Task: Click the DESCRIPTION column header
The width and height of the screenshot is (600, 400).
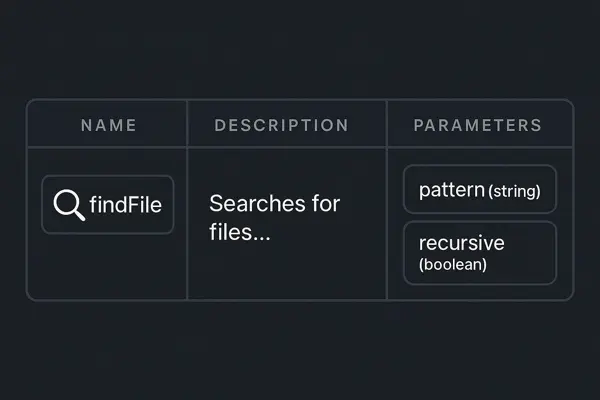Action: [281, 126]
